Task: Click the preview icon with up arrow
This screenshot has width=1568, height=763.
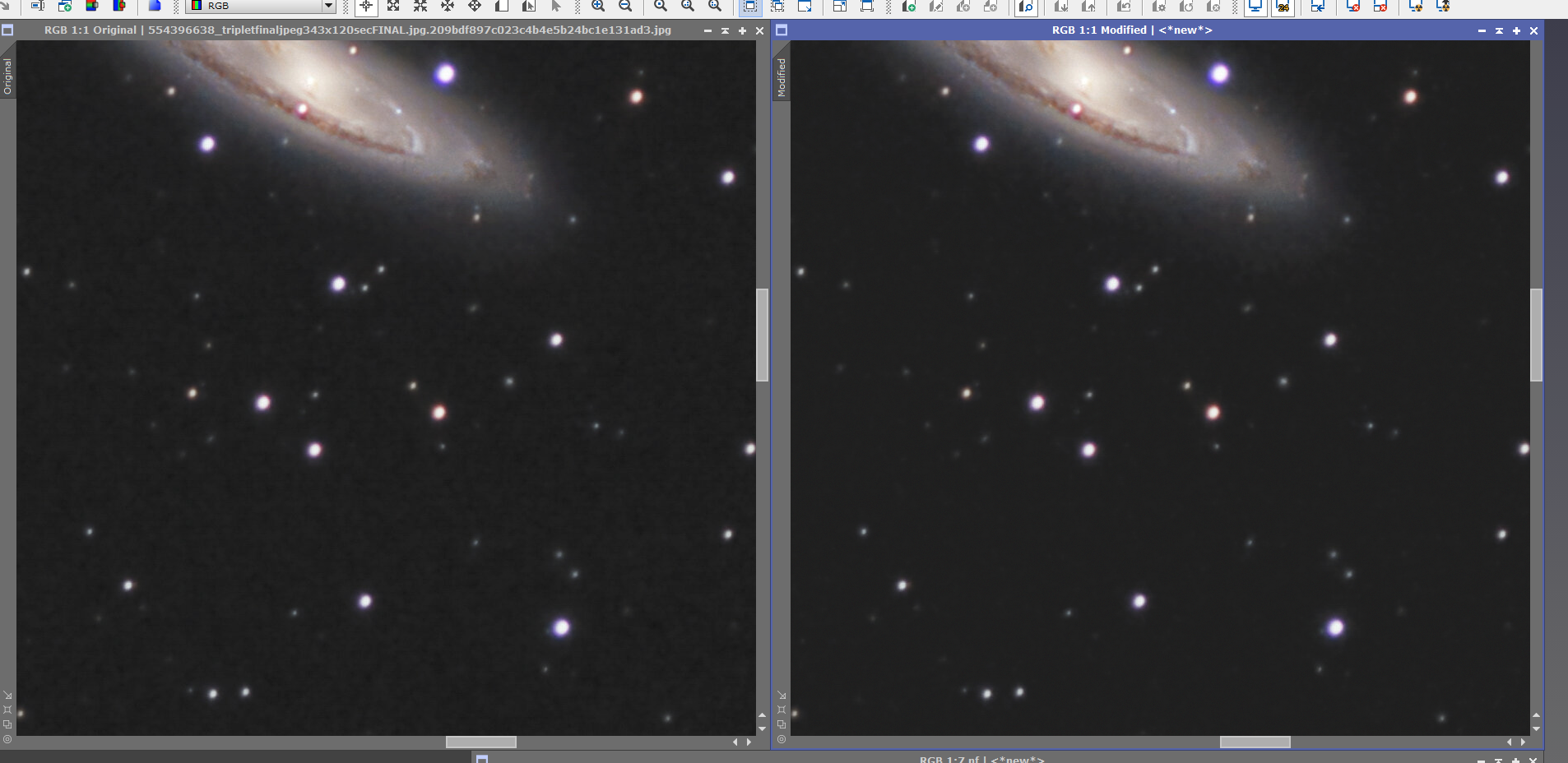Action: (1088, 7)
